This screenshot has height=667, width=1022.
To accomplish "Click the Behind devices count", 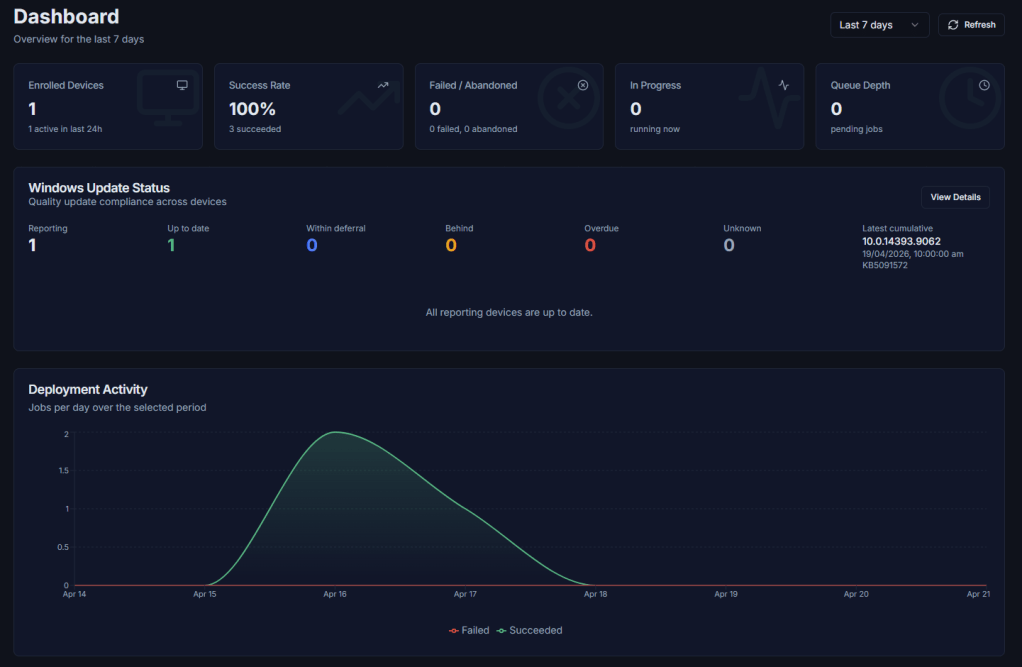I will [x=451, y=245].
